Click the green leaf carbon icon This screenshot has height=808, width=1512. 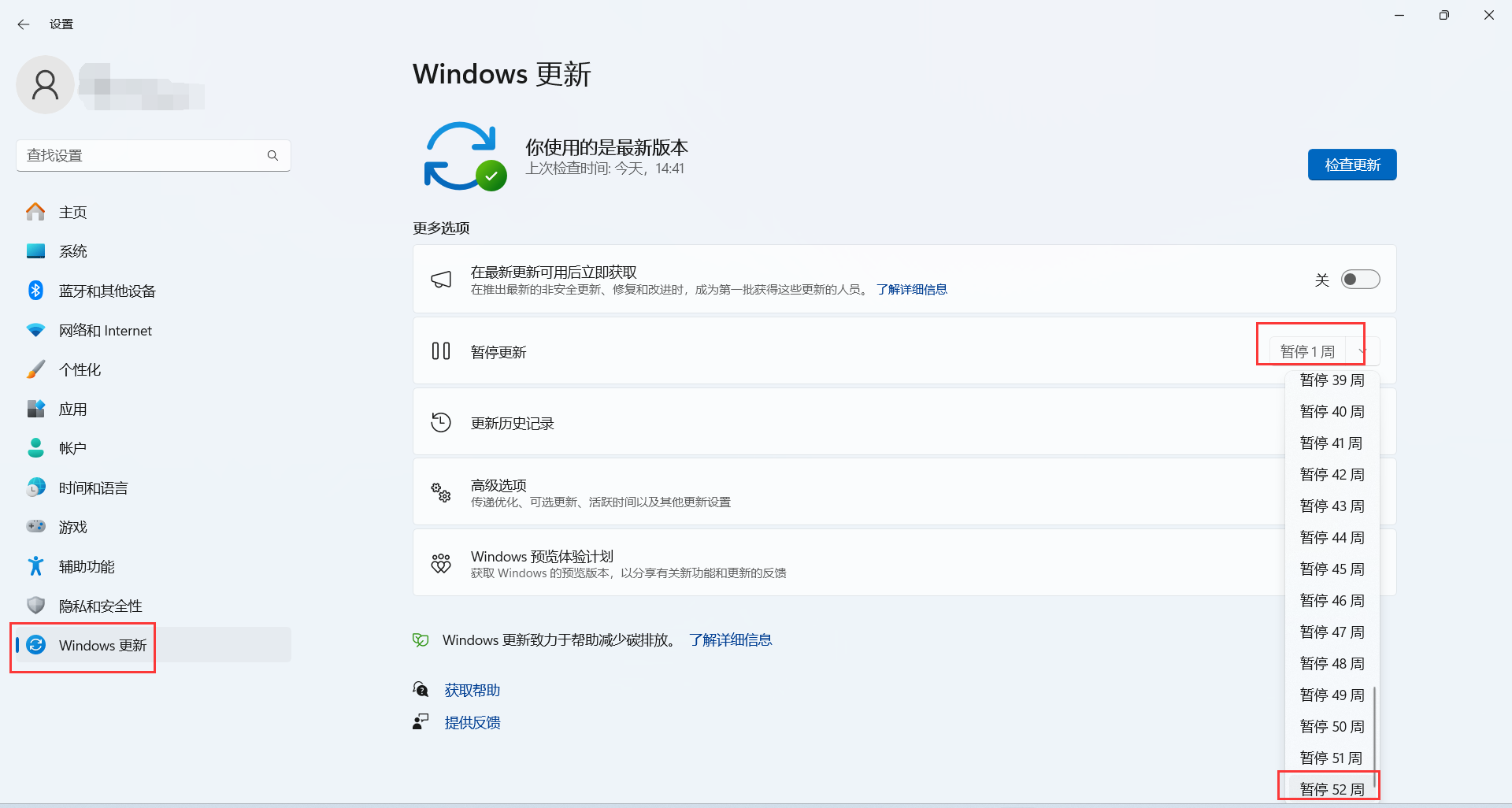click(x=421, y=639)
